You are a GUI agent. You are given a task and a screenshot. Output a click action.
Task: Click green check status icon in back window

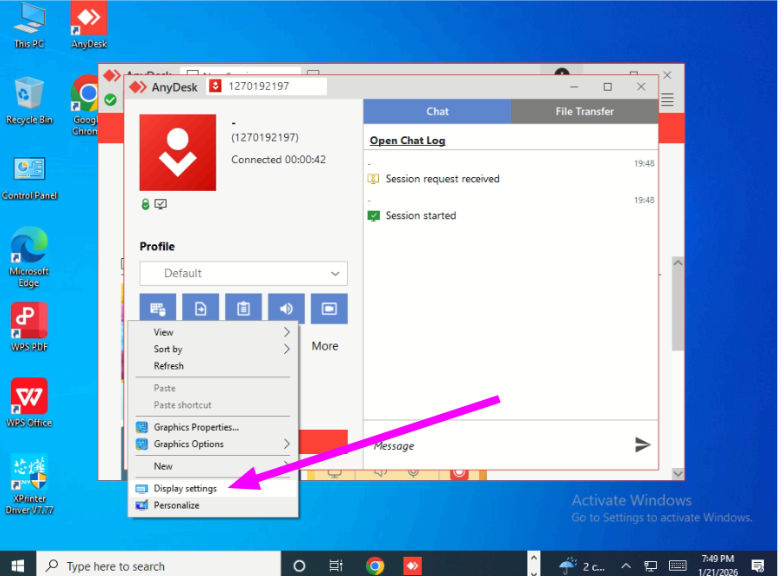(111, 100)
